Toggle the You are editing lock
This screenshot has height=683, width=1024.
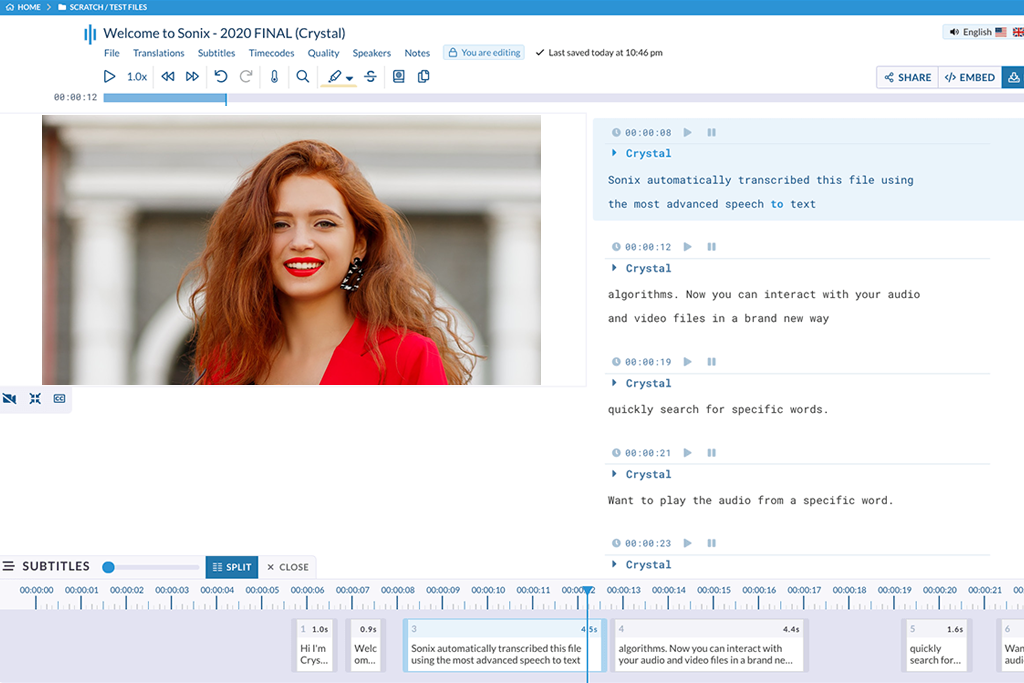484,52
